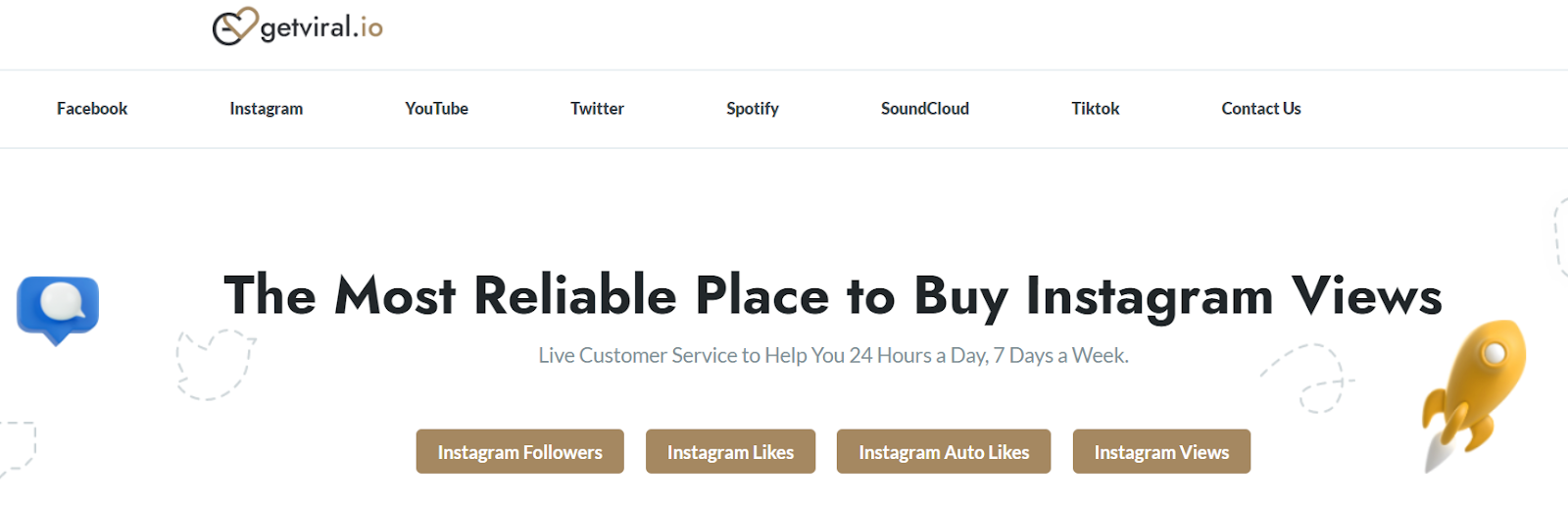The image size is (1568, 509).
Task: Open the Contact Us page link
Action: 1261,109
